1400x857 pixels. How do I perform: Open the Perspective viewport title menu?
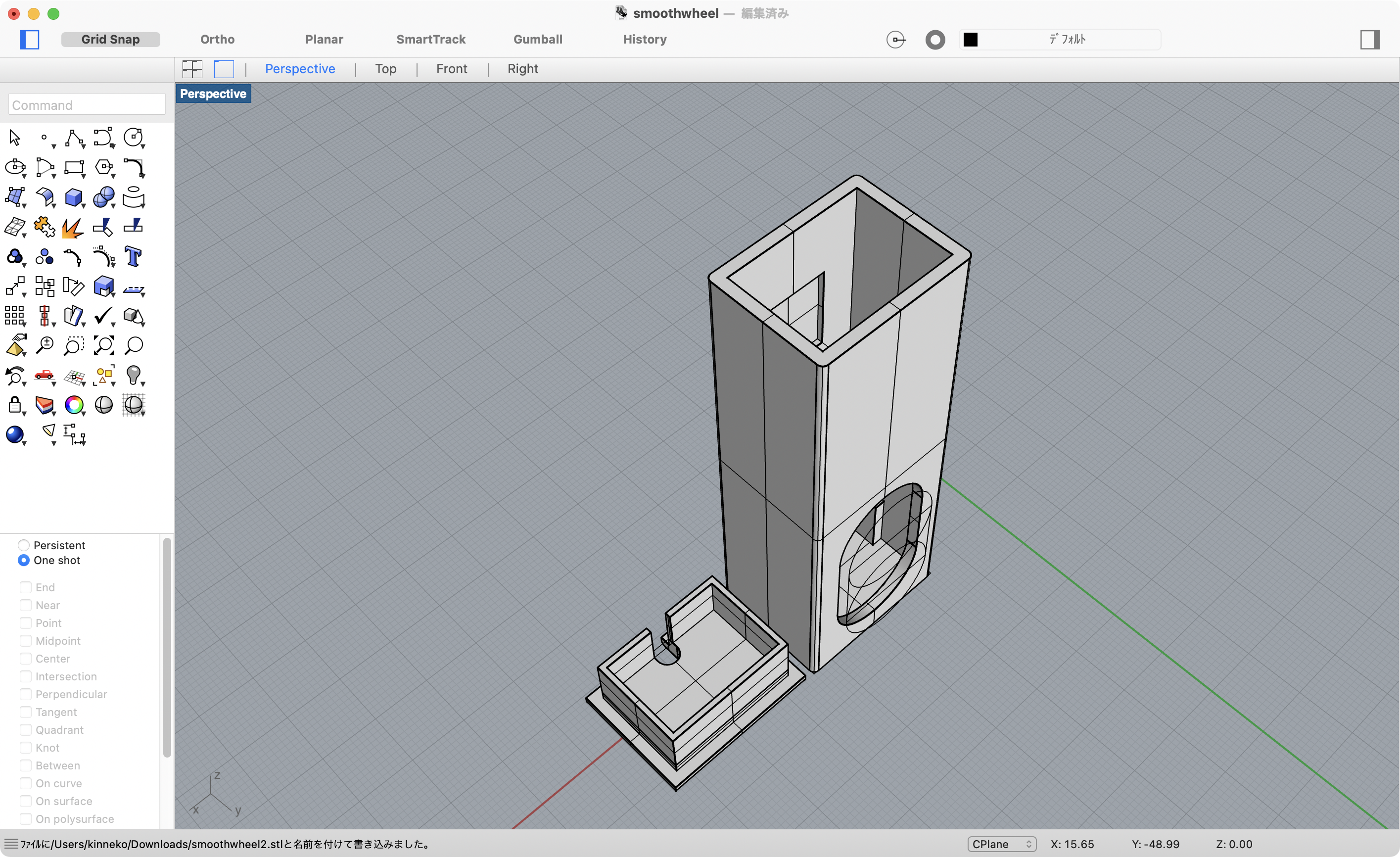pyautogui.click(x=214, y=94)
